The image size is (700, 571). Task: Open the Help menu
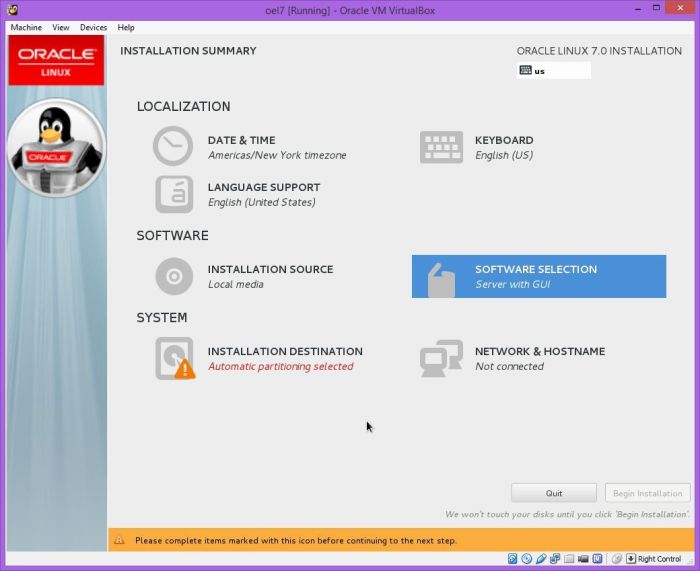tap(126, 27)
